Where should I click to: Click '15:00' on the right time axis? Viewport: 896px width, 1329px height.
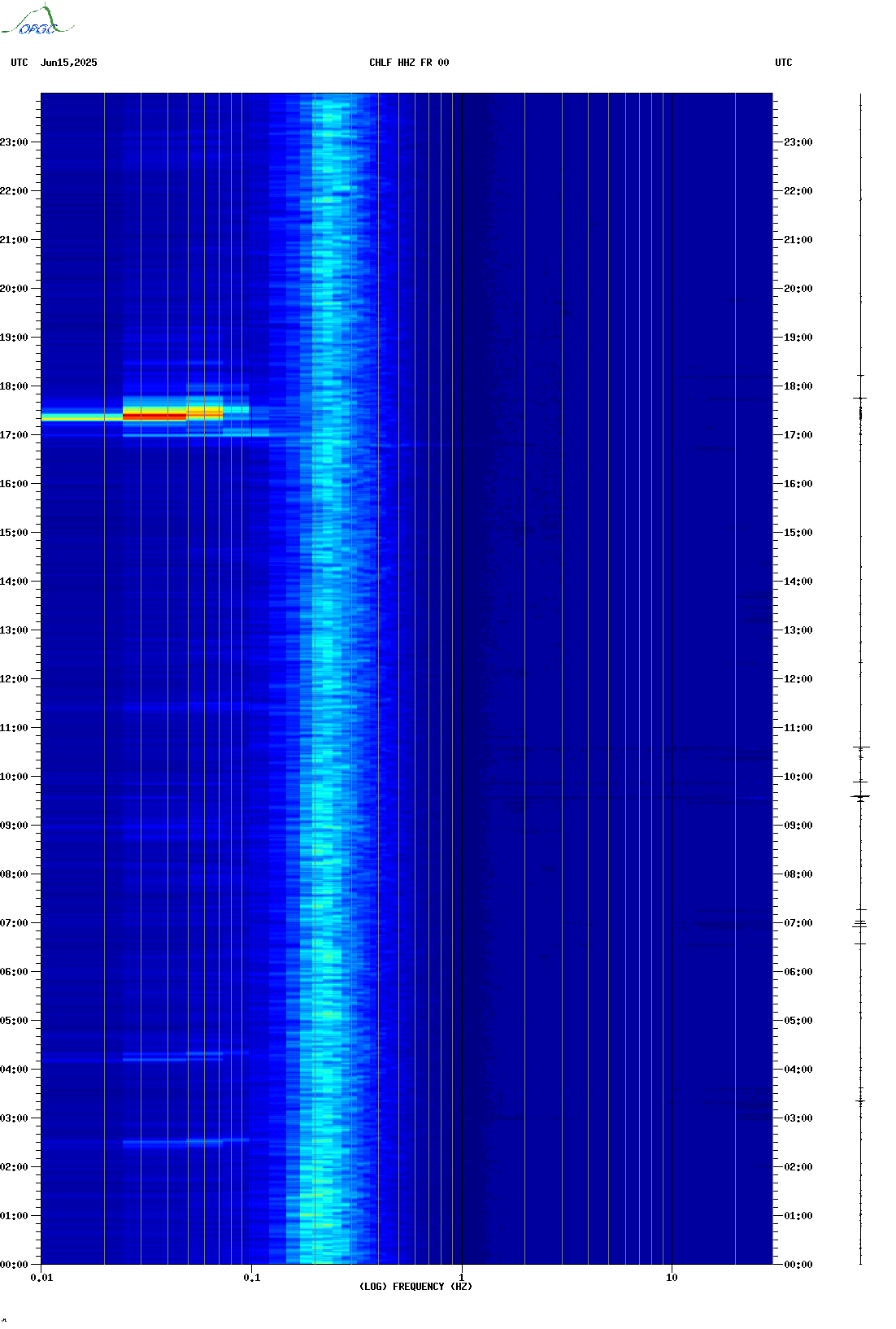798,533
